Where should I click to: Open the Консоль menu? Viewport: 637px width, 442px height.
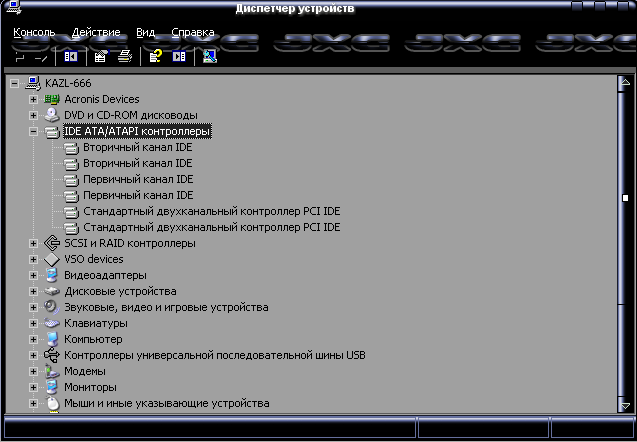34,32
